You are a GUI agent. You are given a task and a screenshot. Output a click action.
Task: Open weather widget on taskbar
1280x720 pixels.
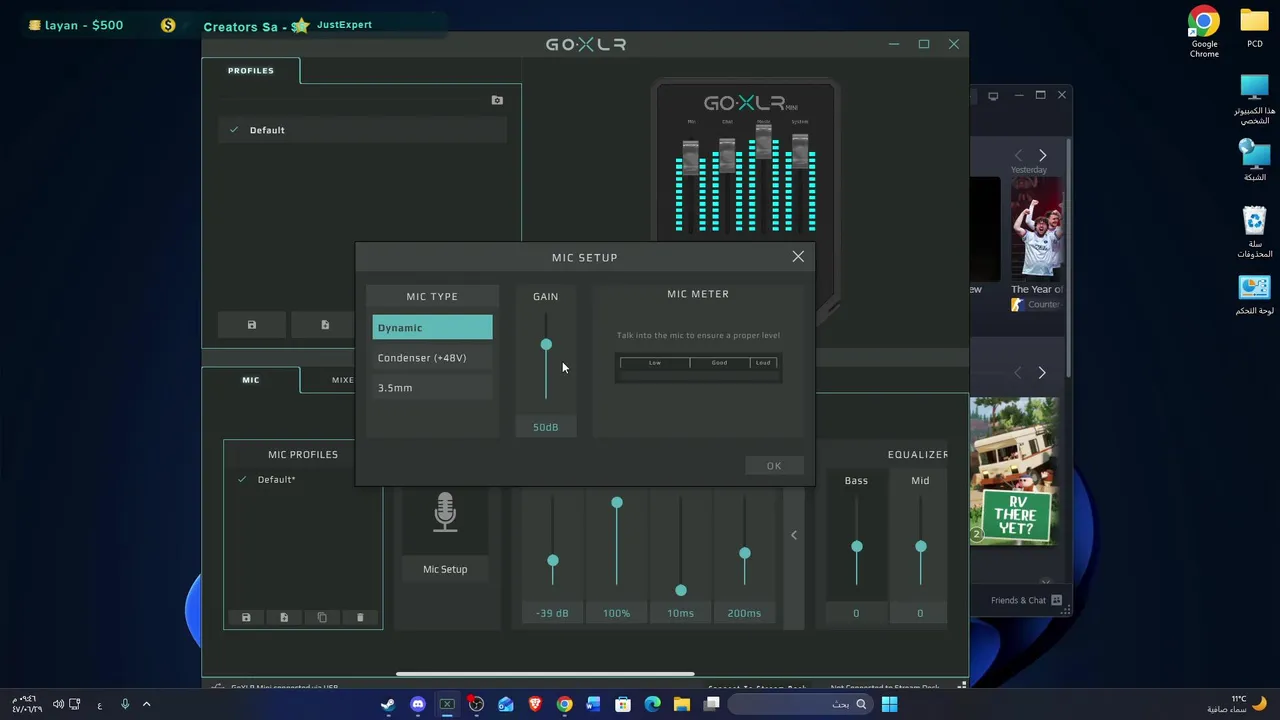pos(1237,704)
